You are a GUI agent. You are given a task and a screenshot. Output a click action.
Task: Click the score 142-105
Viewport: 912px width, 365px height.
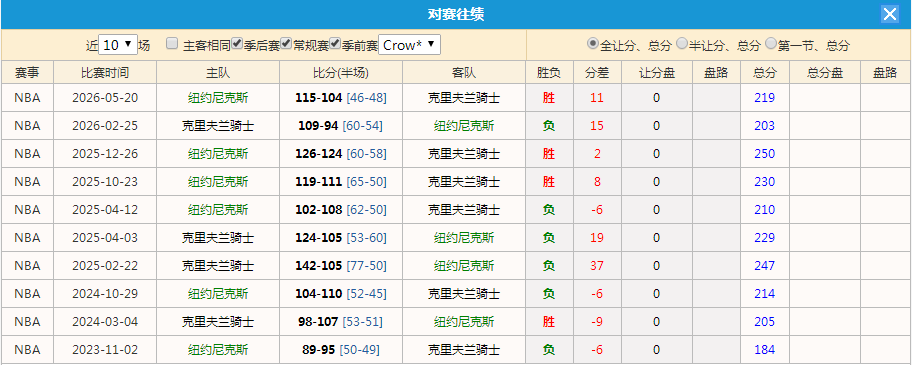point(319,266)
